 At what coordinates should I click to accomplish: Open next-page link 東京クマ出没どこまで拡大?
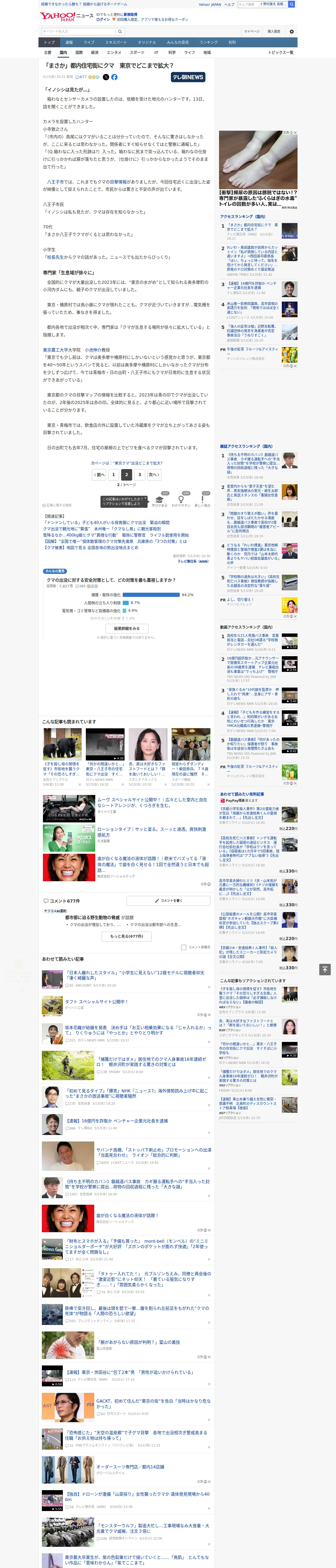pyautogui.click(x=127, y=463)
